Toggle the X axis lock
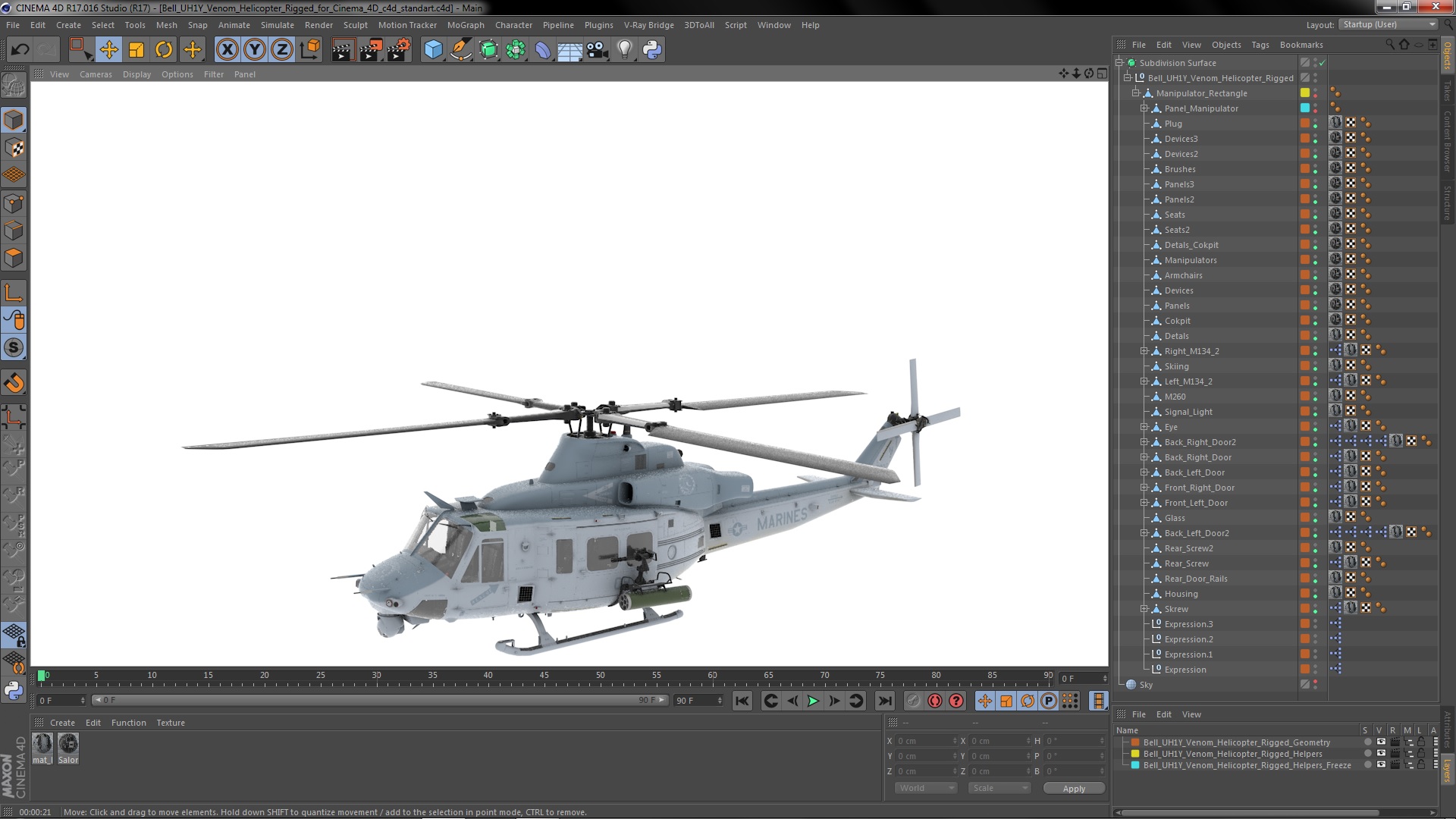 click(227, 50)
